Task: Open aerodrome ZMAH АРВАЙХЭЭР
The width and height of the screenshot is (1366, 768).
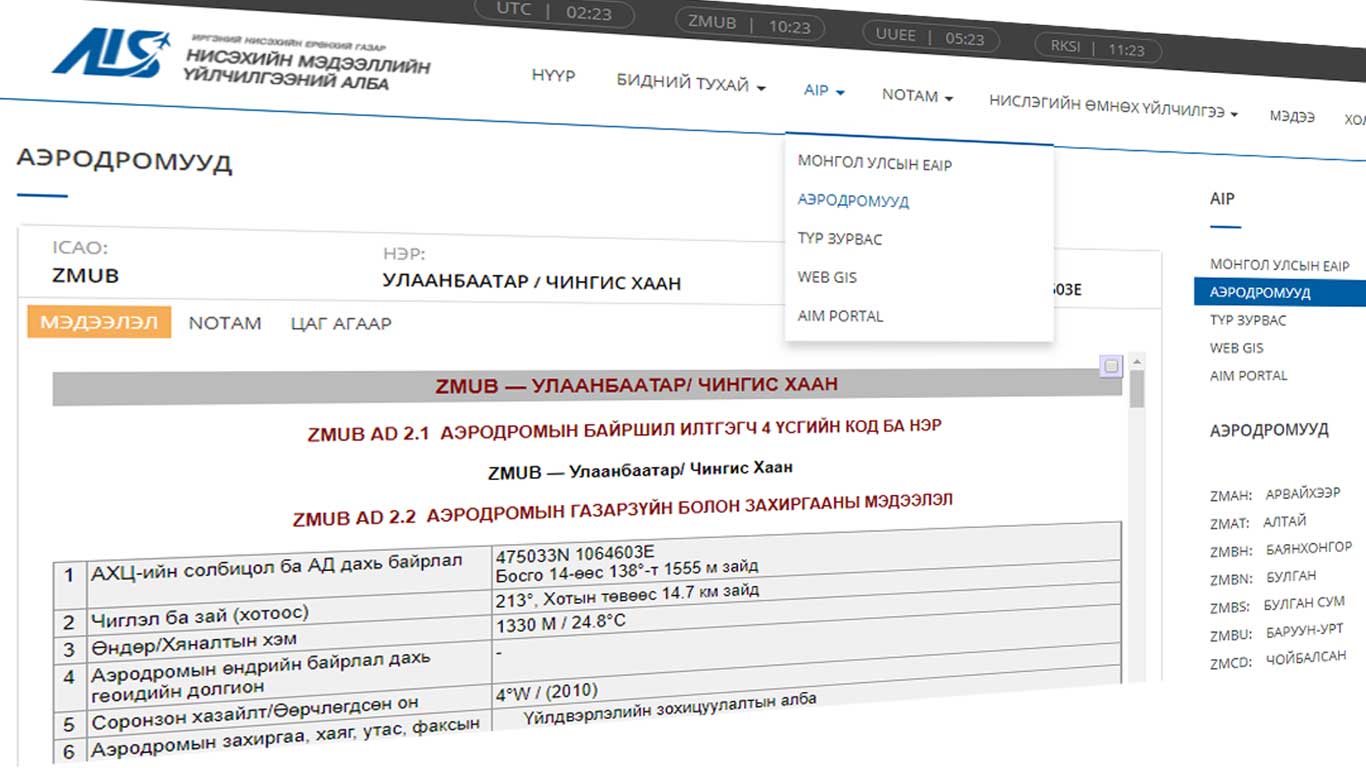Action: [1273, 495]
